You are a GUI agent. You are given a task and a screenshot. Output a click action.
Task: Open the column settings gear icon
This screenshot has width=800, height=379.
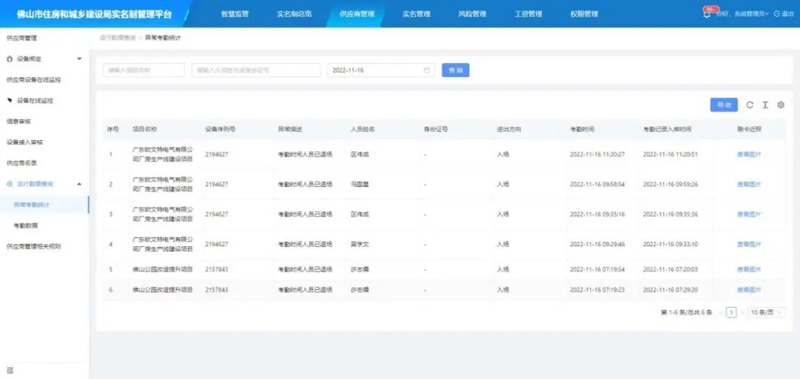[x=780, y=105]
